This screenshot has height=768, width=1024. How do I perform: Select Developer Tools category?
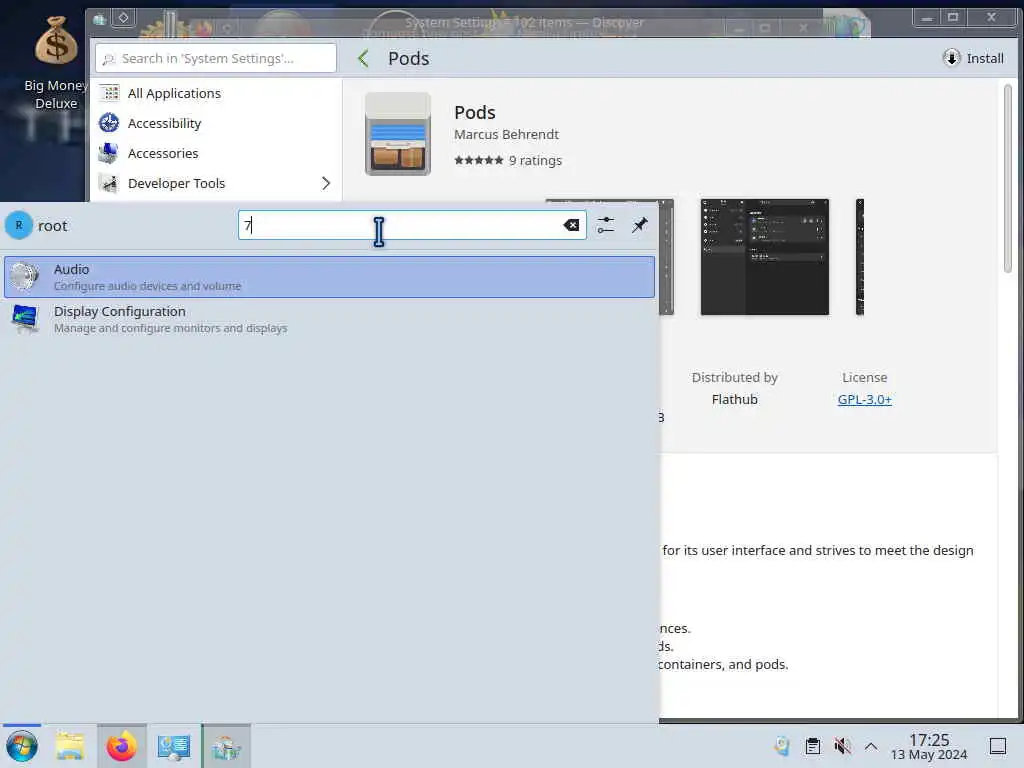click(216, 184)
